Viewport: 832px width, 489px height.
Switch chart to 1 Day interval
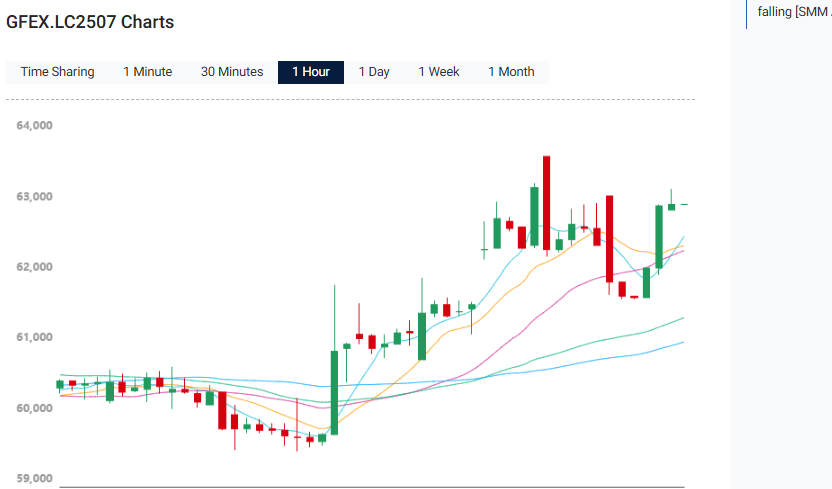374,72
